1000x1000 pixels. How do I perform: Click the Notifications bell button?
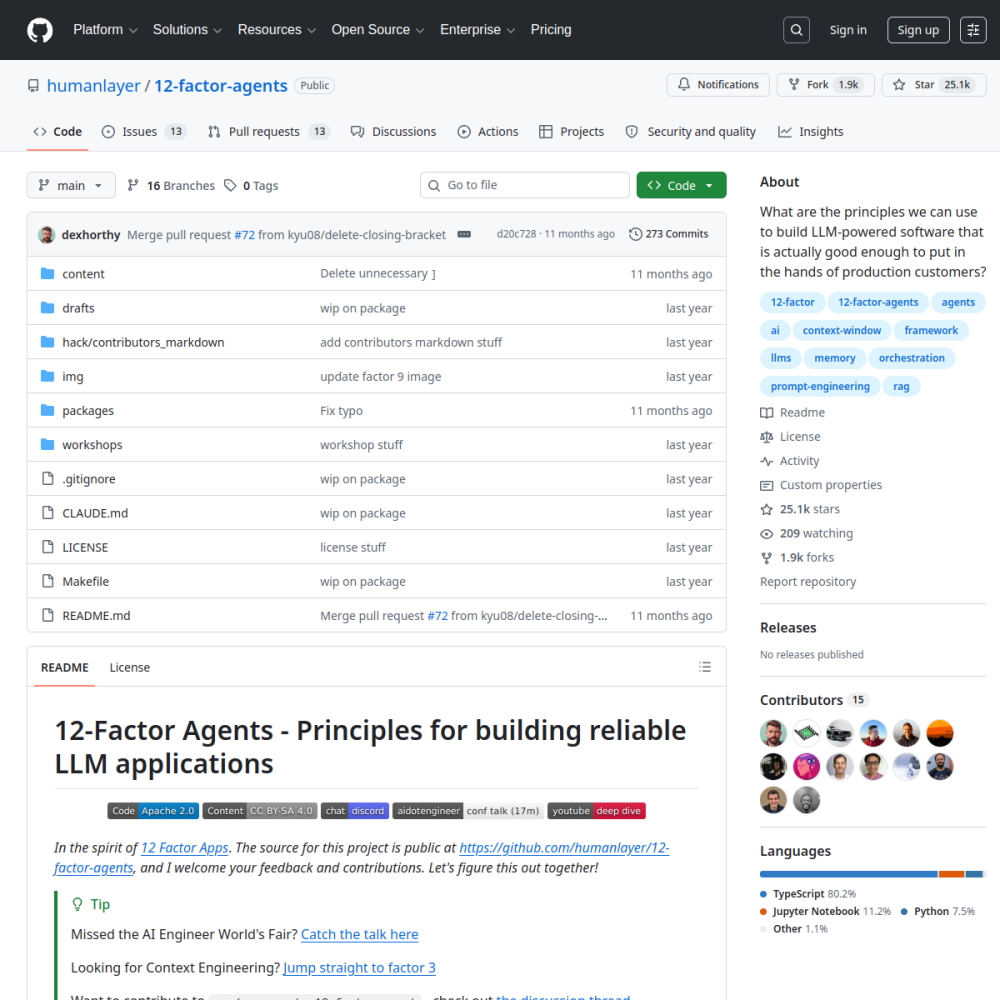[718, 85]
